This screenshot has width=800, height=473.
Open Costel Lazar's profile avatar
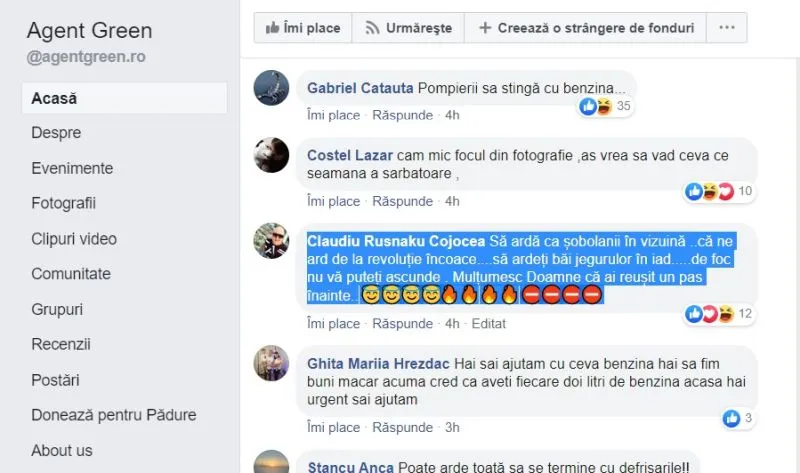tap(271, 155)
